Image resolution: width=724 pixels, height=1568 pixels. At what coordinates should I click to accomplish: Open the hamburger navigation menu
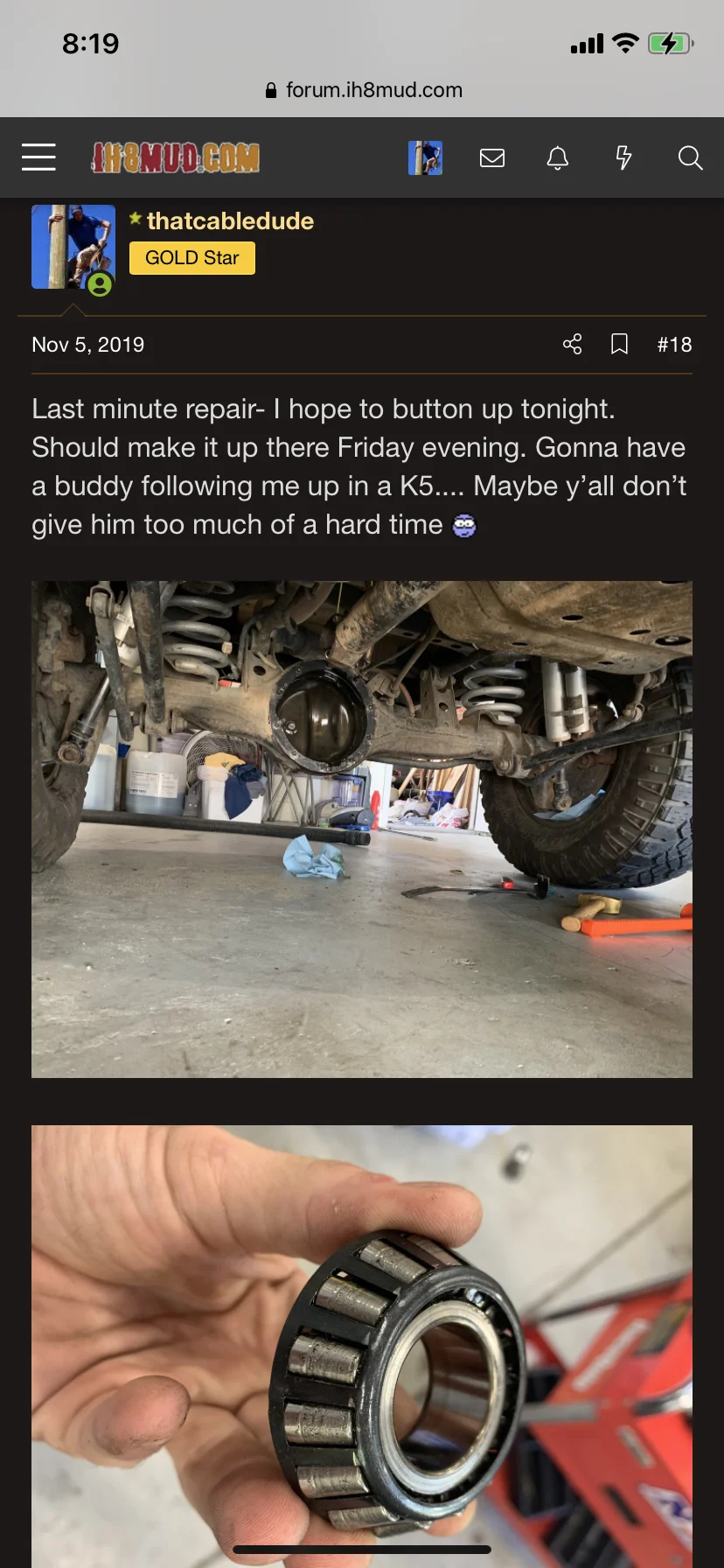point(38,157)
